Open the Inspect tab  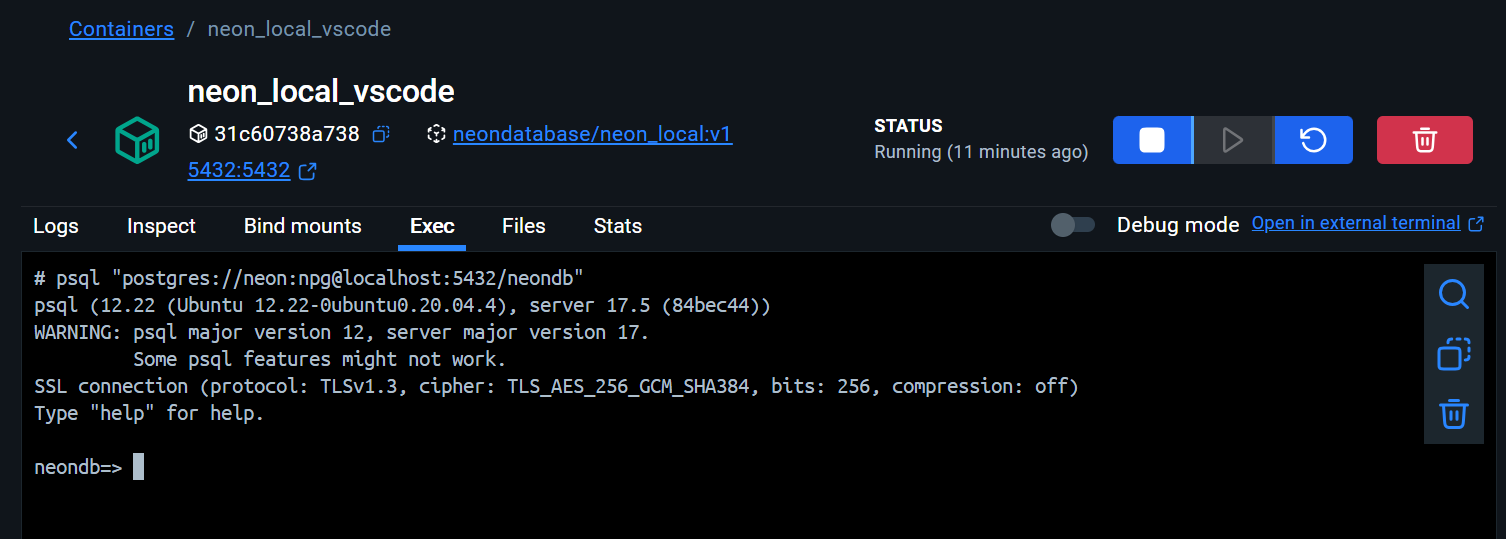(x=161, y=226)
